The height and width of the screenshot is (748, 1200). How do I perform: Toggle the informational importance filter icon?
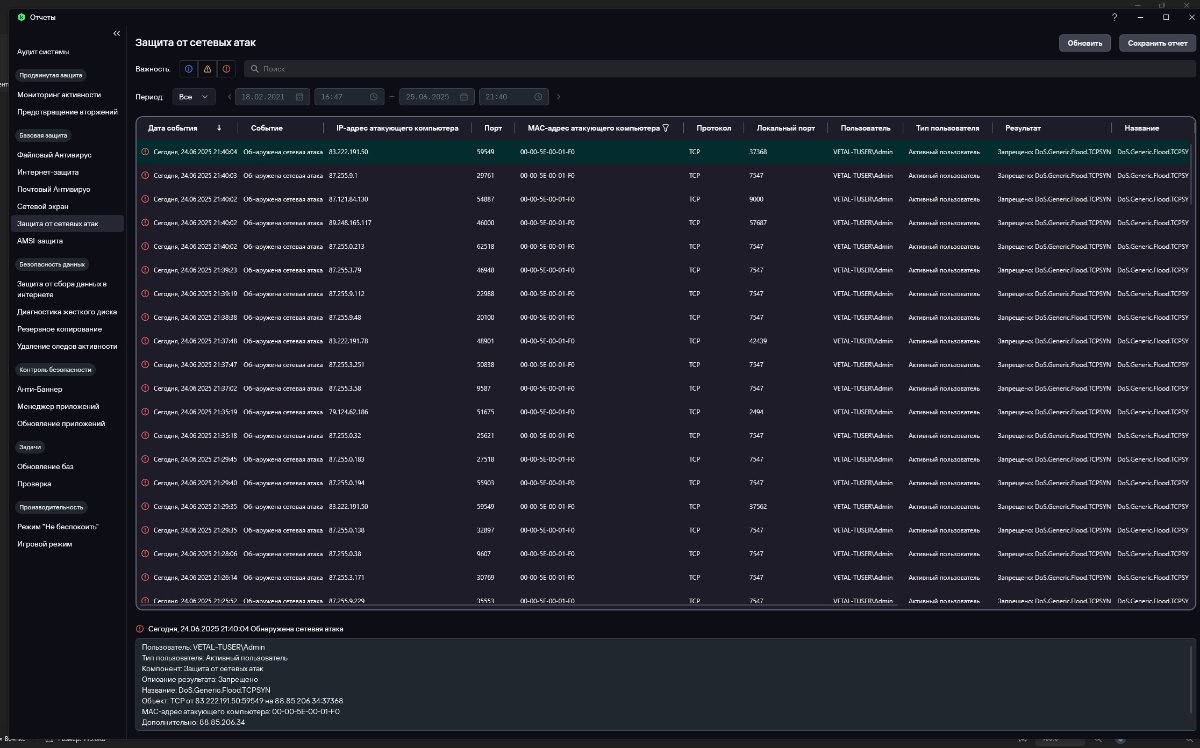[188, 69]
